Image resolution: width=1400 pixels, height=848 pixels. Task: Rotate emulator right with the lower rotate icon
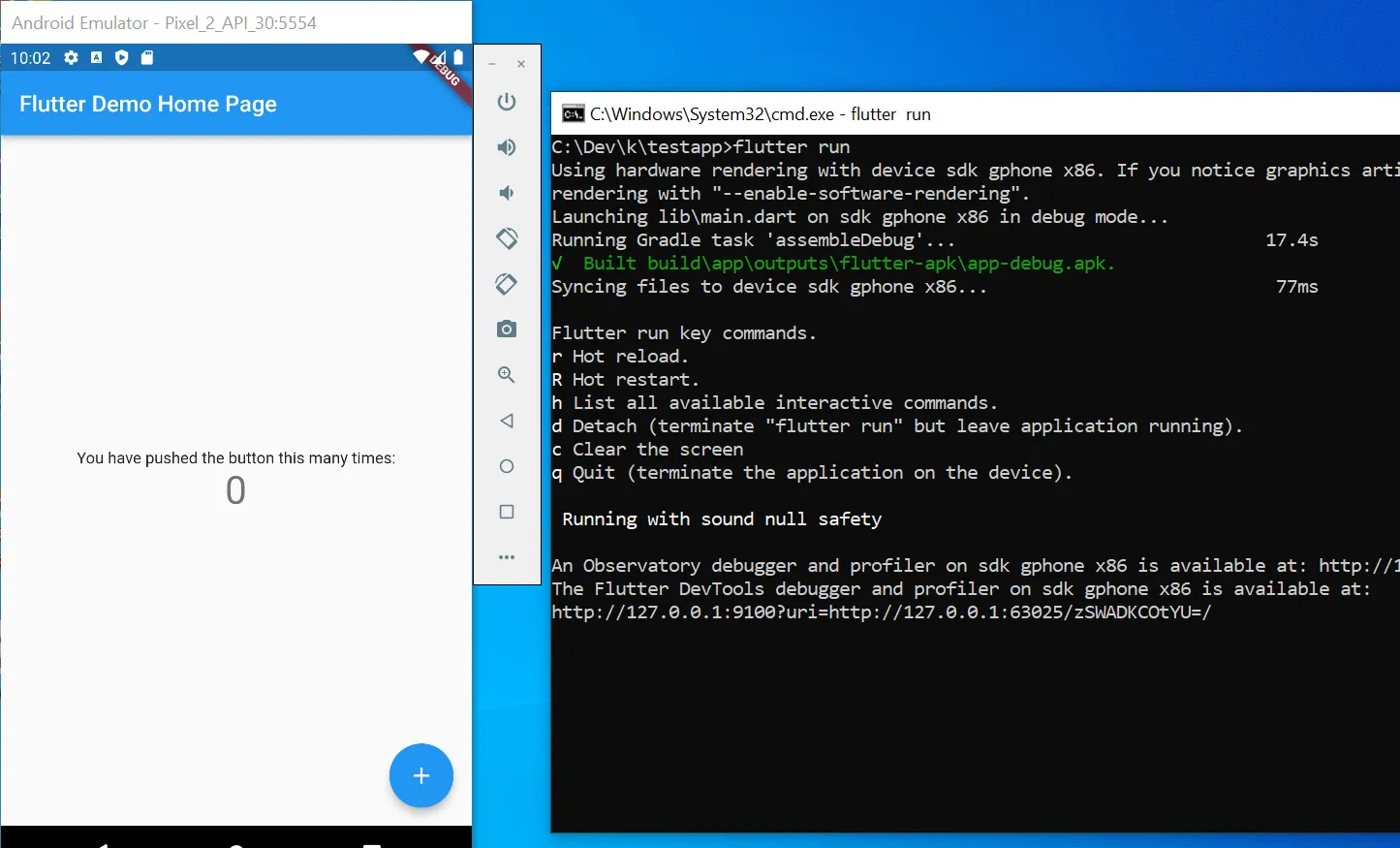point(507,284)
